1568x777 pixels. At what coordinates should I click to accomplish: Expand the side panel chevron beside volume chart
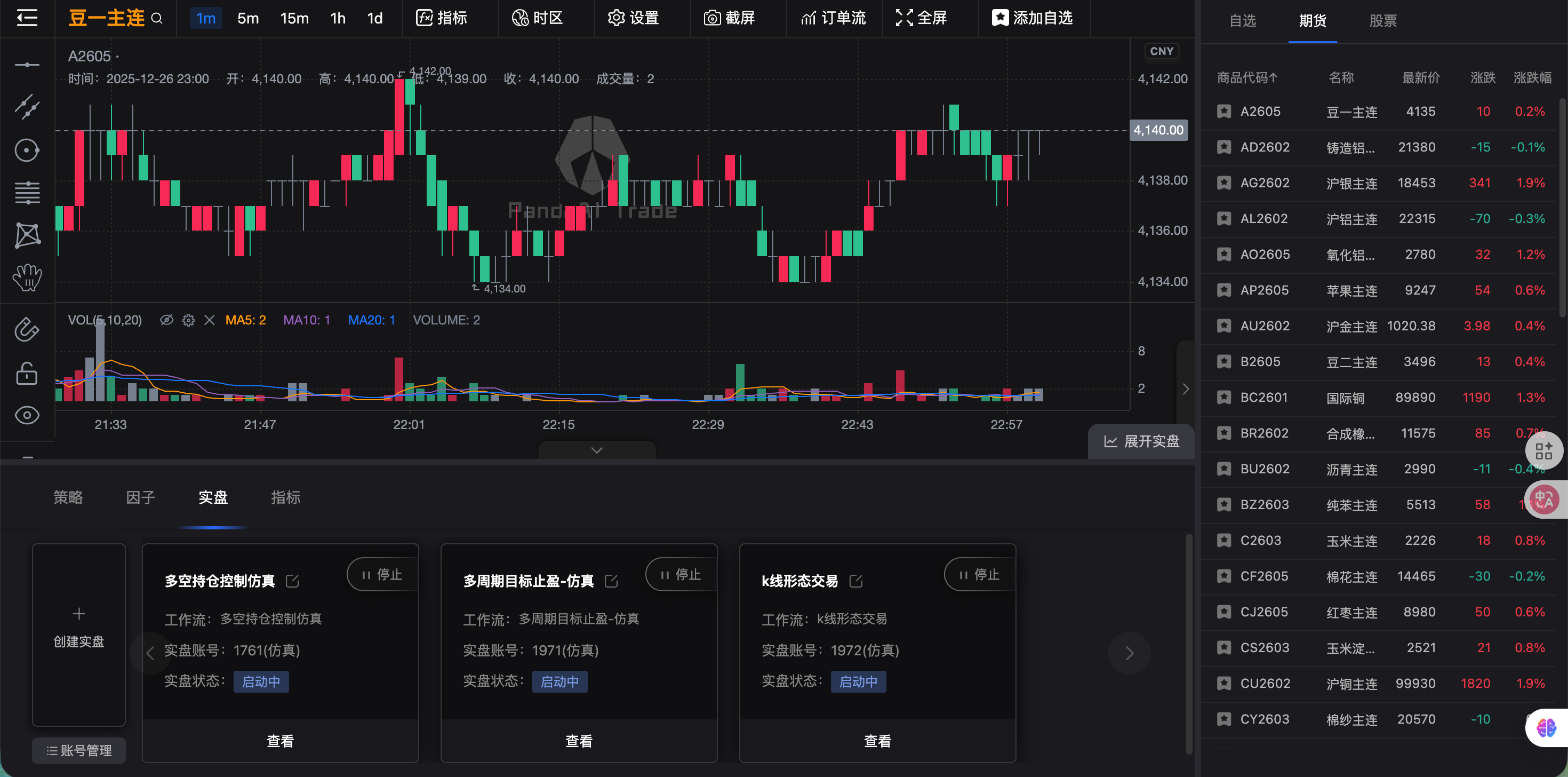[1186, 388]
